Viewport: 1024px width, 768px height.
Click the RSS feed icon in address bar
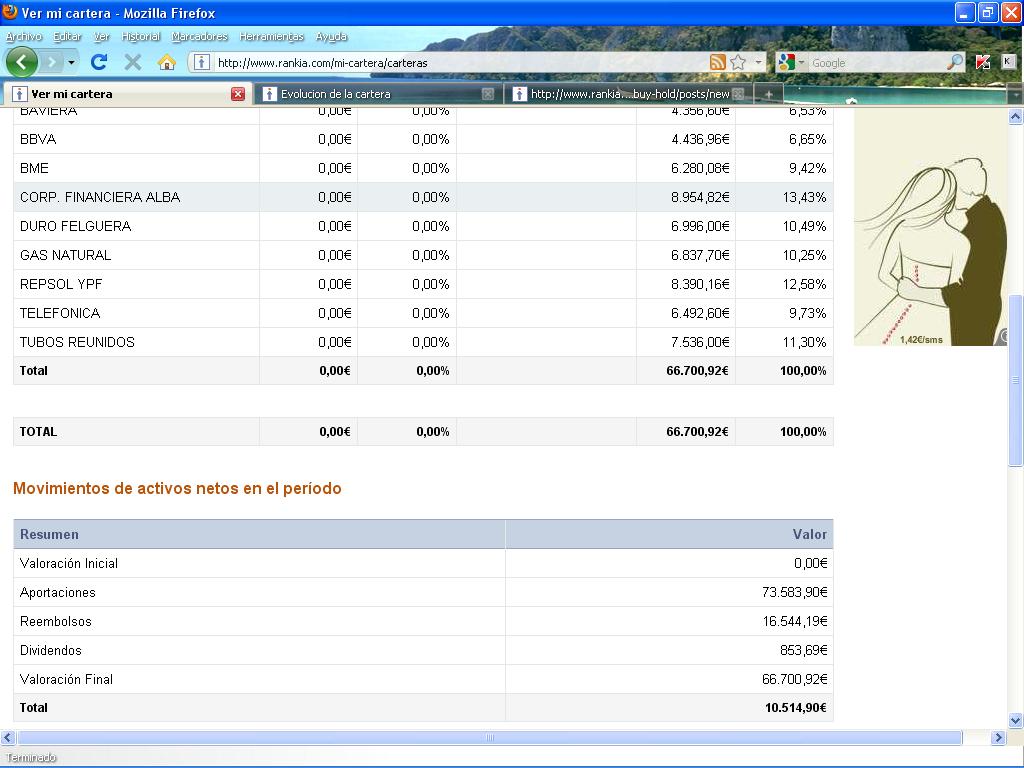(717, 62)
